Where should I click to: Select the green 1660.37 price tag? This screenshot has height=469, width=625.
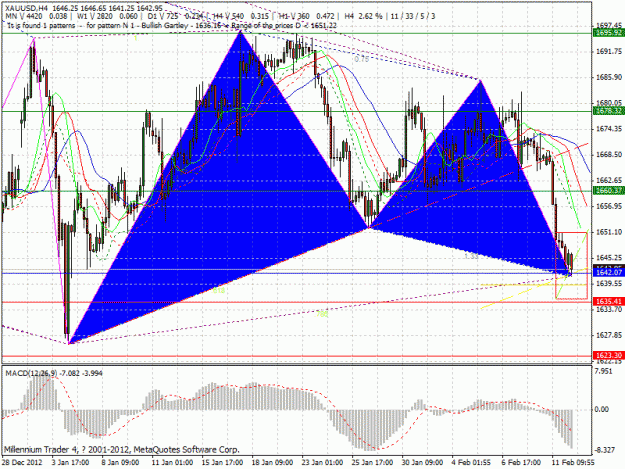point(608,191)
